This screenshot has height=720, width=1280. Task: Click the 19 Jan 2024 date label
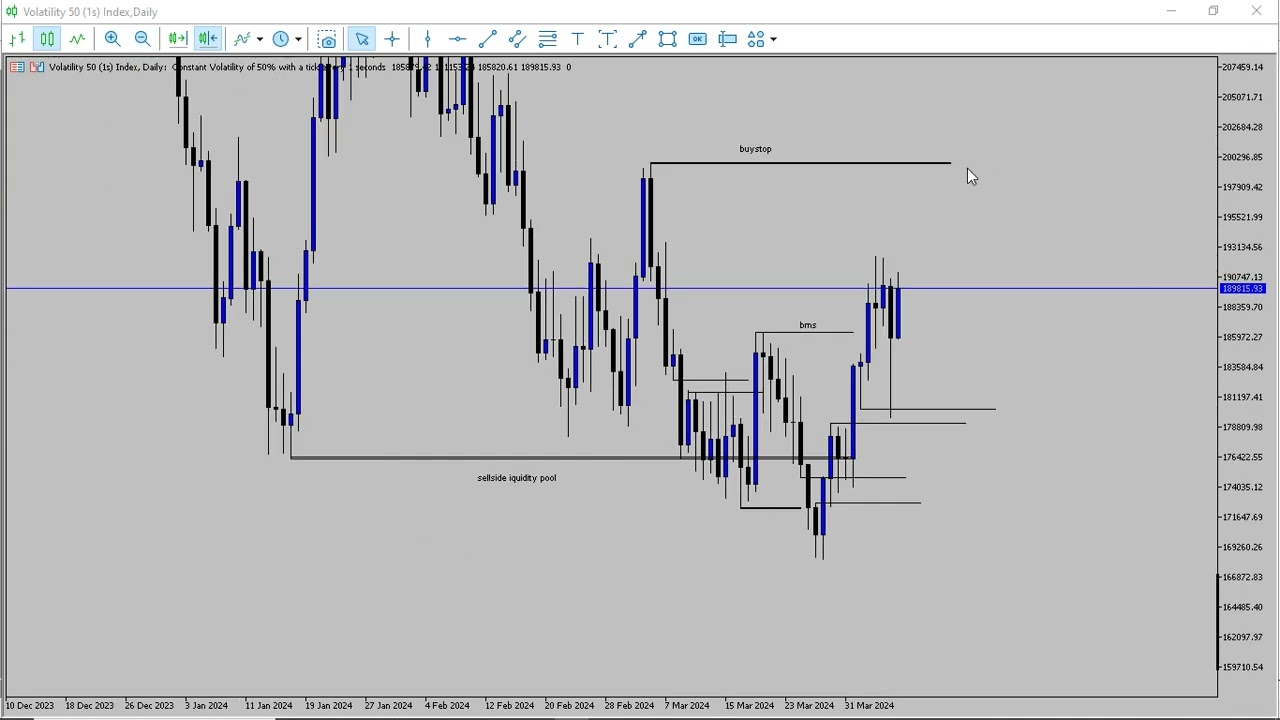click(328, 706)
